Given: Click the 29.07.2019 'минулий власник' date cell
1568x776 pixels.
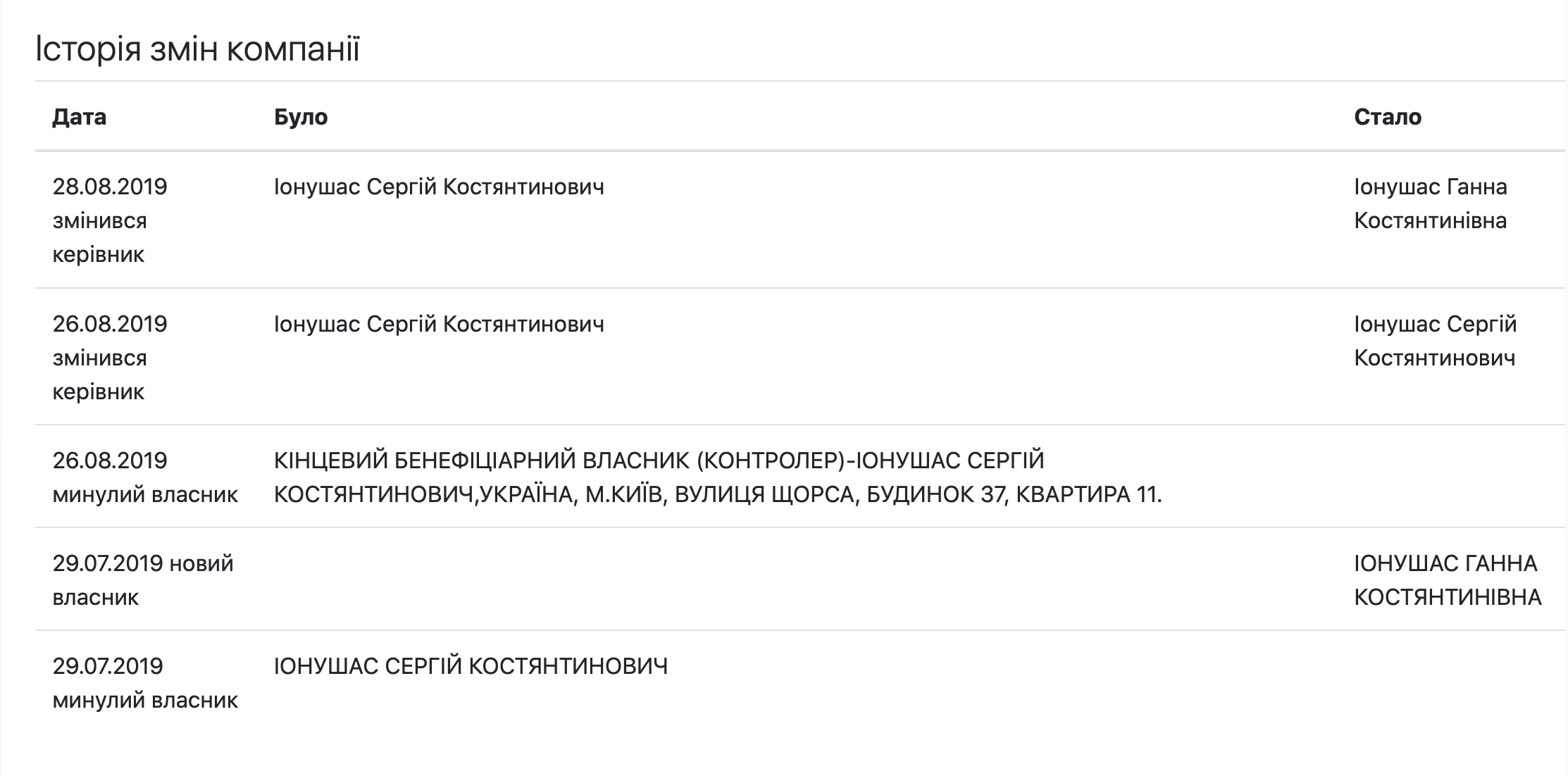Looking at the screenshot, I should coord(146,683).
